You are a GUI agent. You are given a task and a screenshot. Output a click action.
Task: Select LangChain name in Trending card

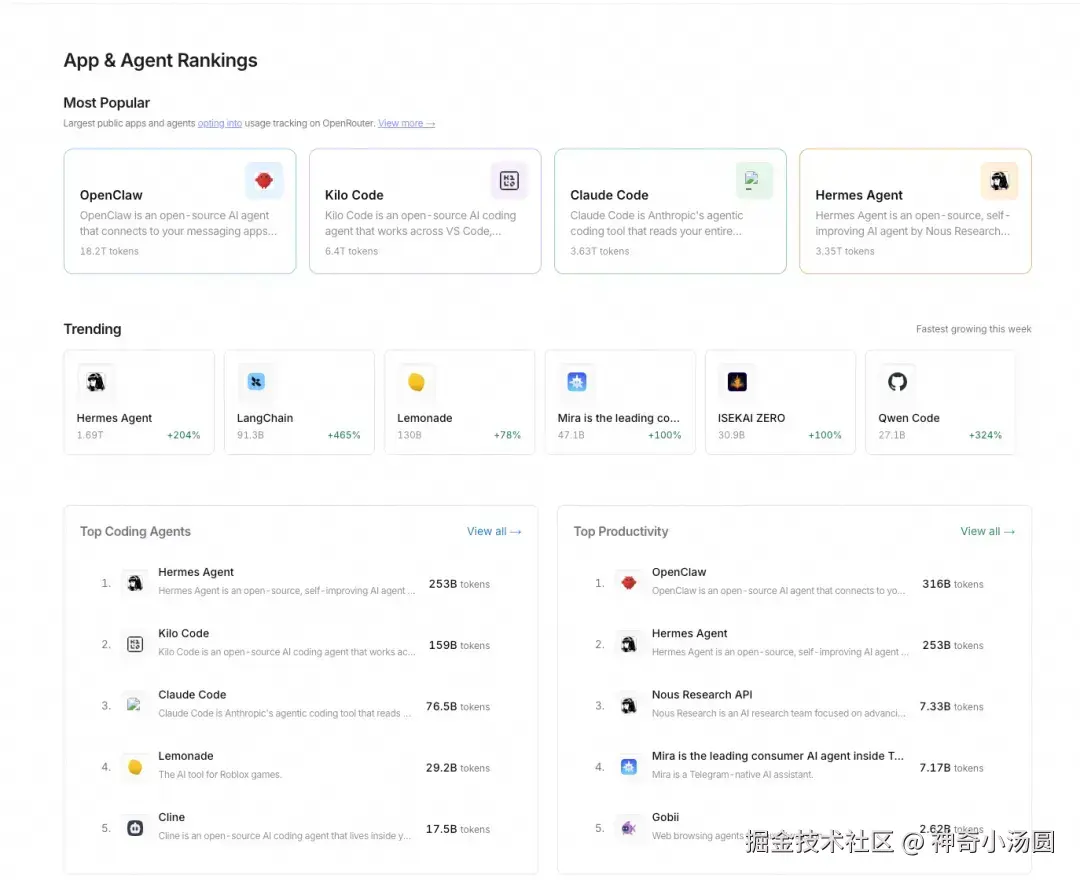click(x=265, y=418)
